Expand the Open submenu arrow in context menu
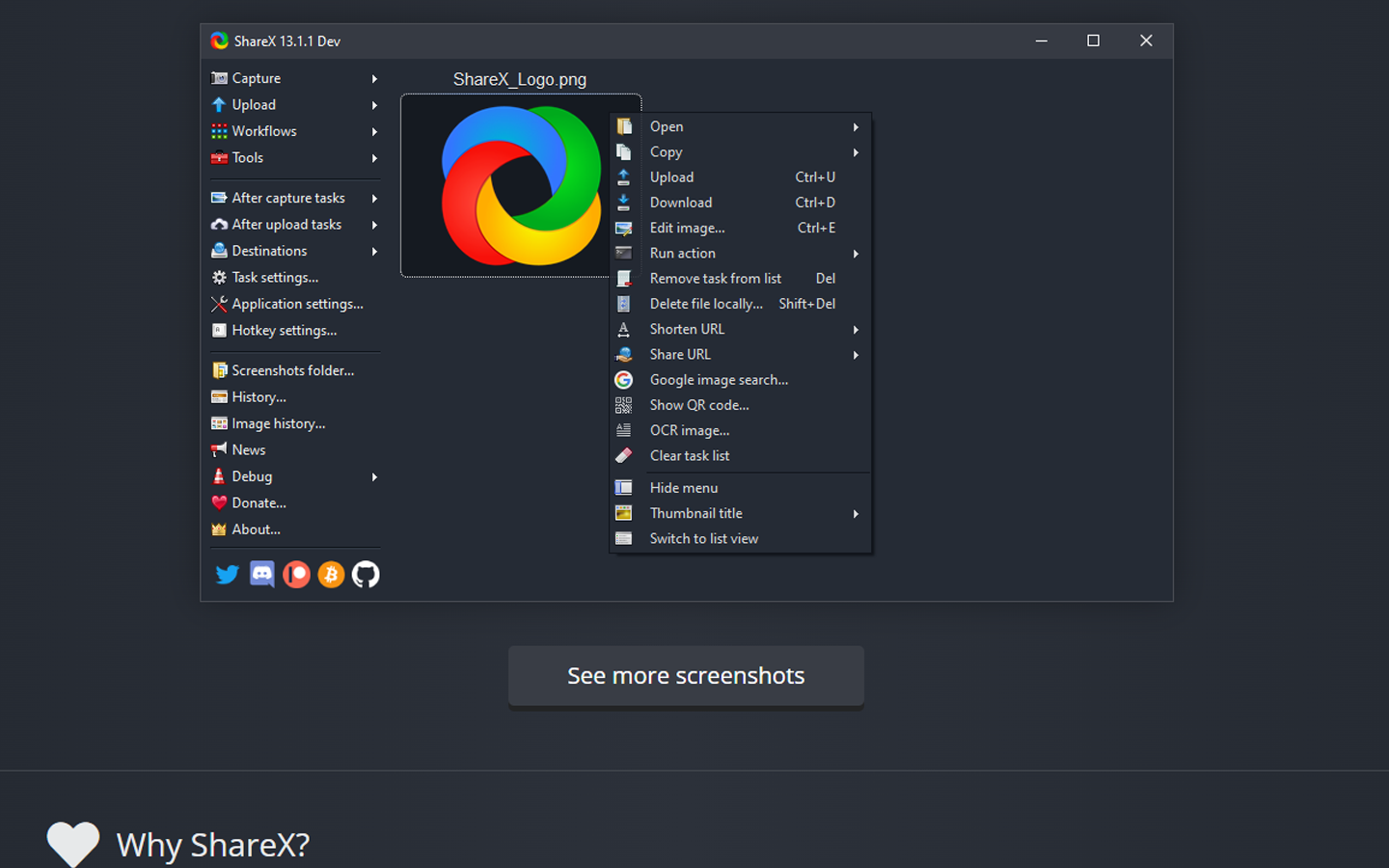The image size is (1389, 868). click(x=856, y=126)
